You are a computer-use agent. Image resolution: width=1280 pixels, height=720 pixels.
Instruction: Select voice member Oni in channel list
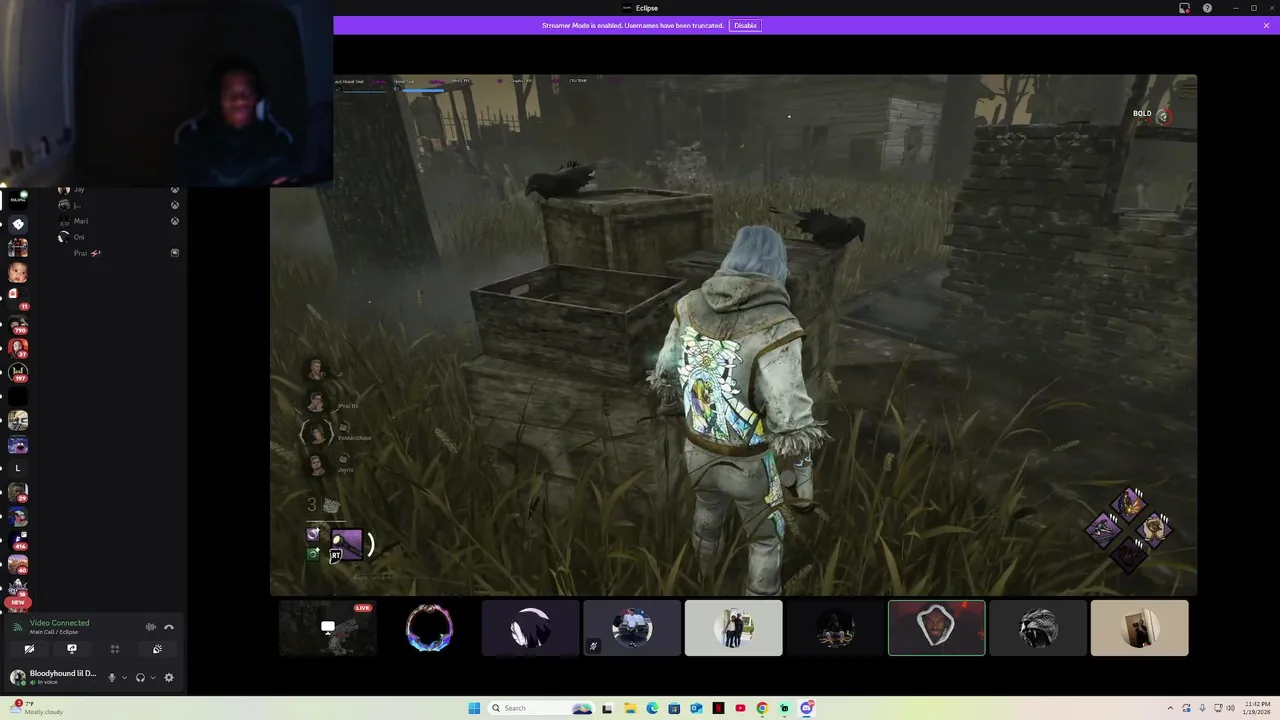[118, 237]
